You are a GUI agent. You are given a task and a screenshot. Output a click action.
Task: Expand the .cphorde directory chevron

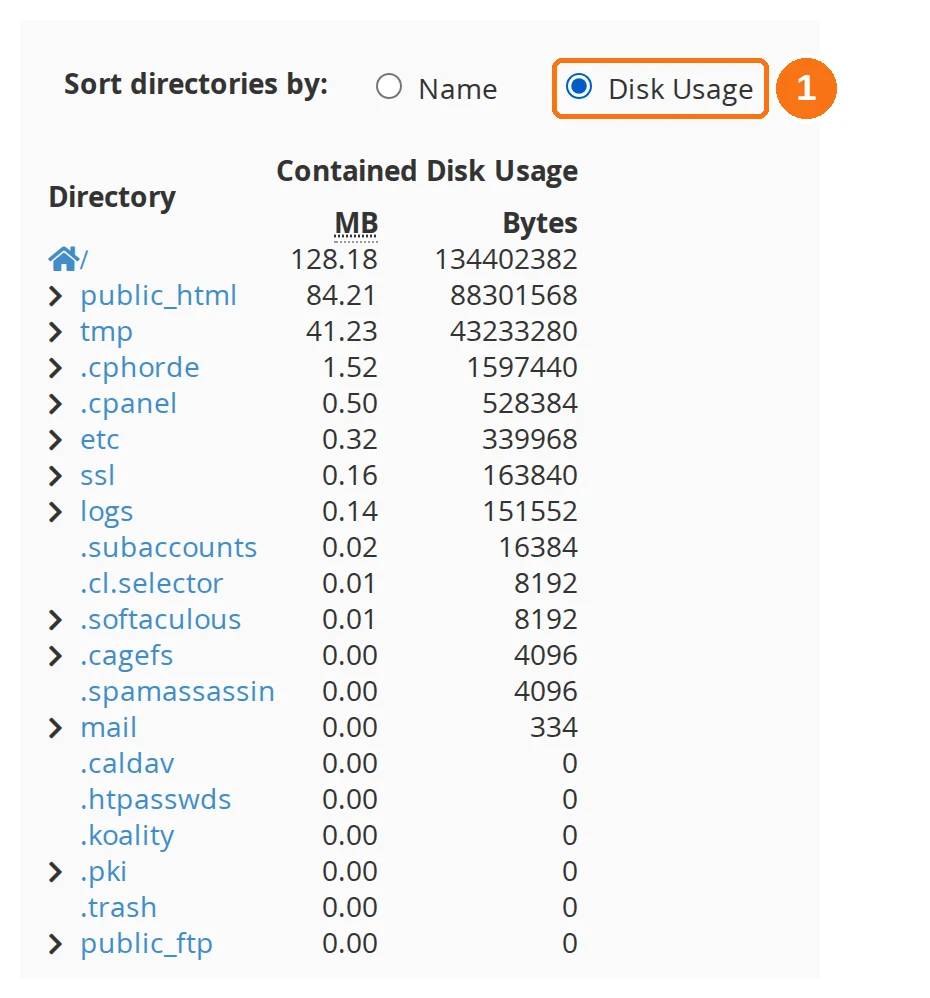point(55,367)
